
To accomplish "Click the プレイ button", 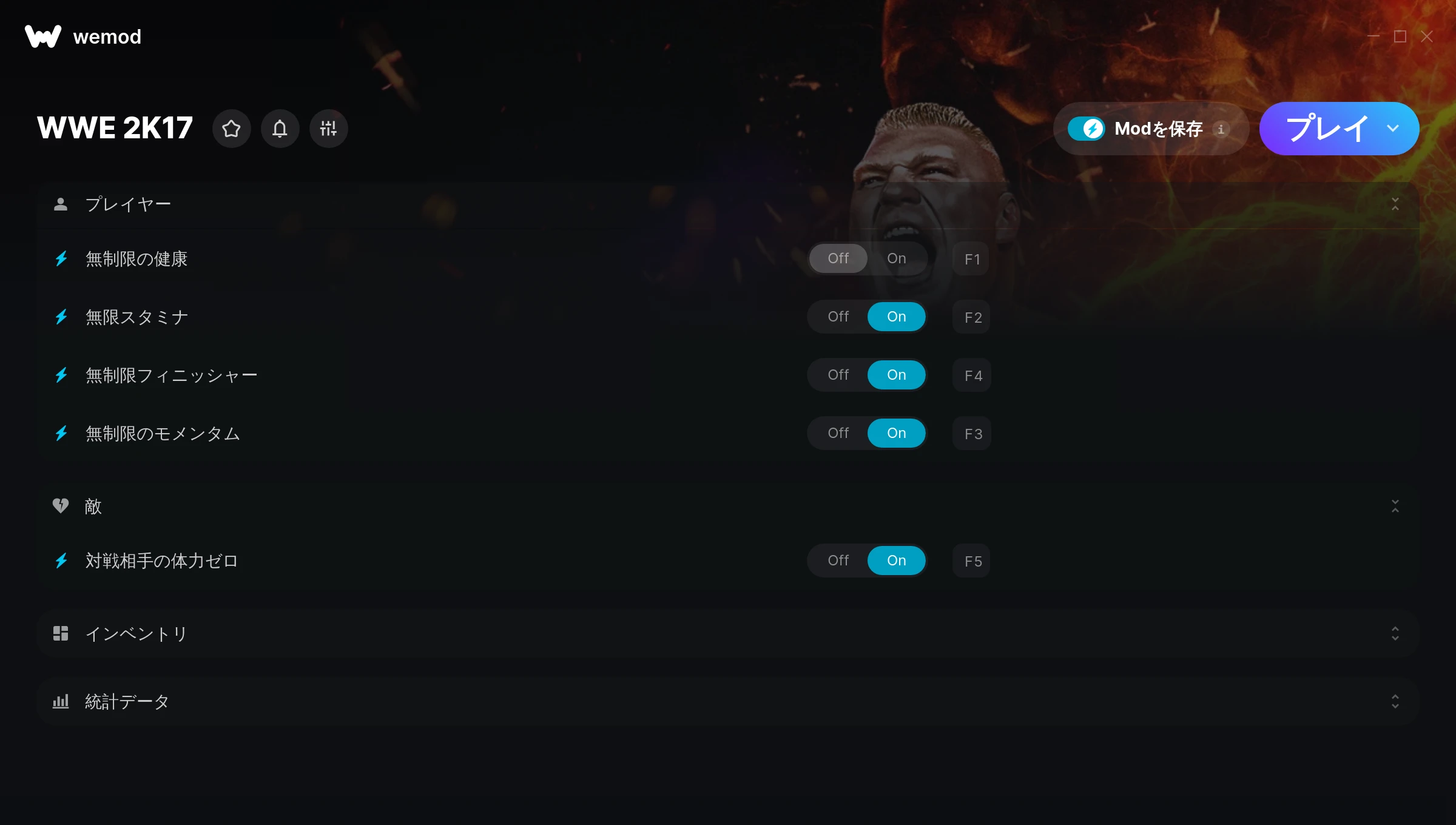I will [x=1327, y=129].
